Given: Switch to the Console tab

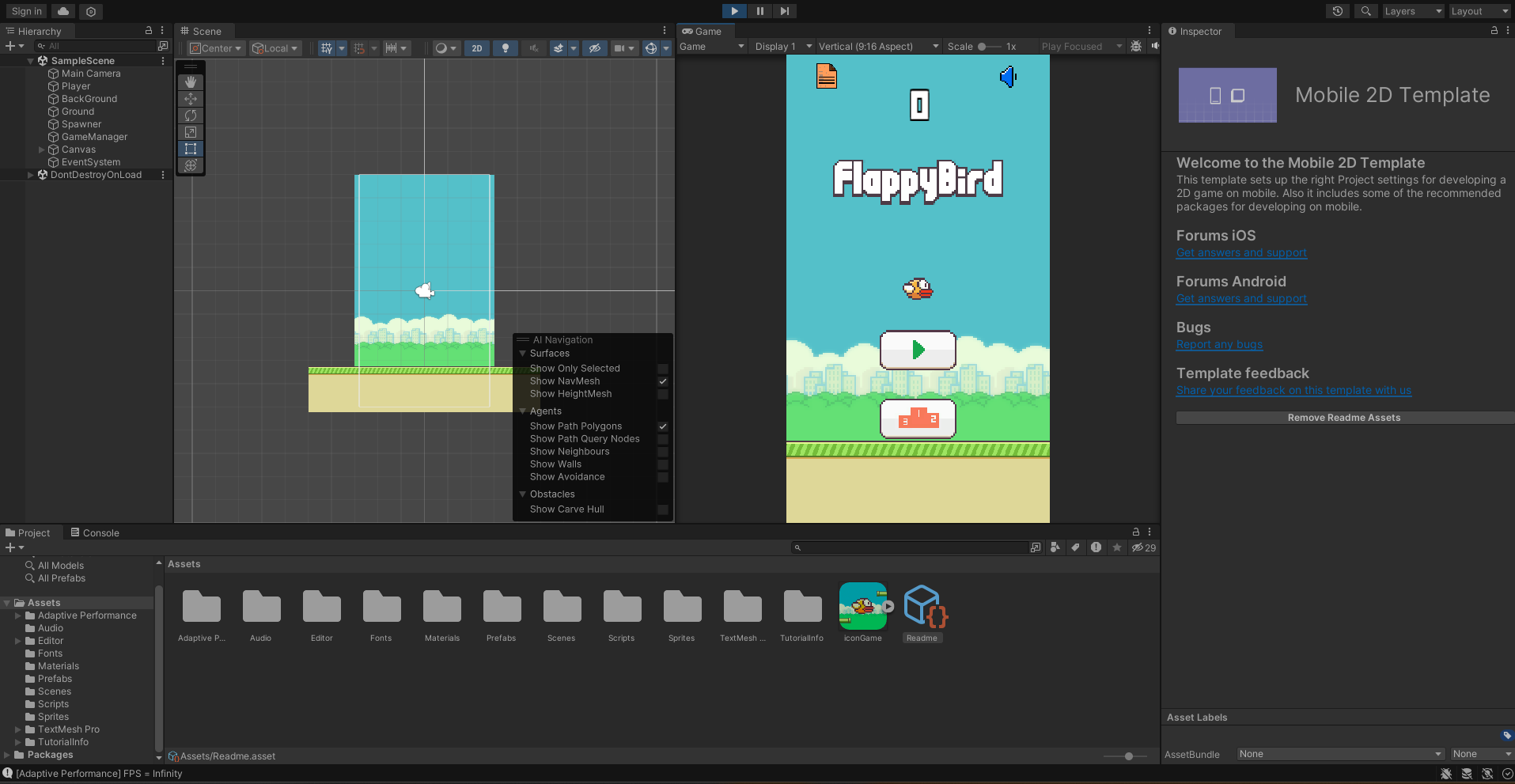Looking at the screenshot, I should point(94,532).
